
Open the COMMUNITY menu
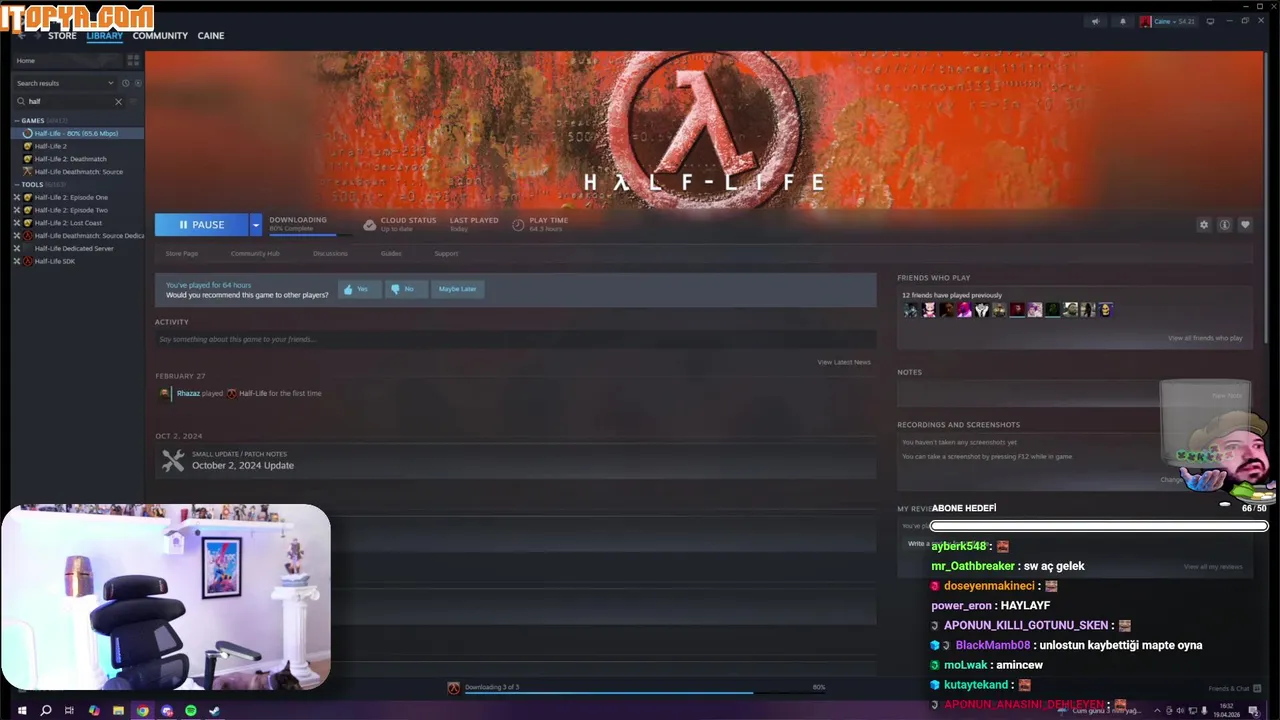(x=160, y=36)
